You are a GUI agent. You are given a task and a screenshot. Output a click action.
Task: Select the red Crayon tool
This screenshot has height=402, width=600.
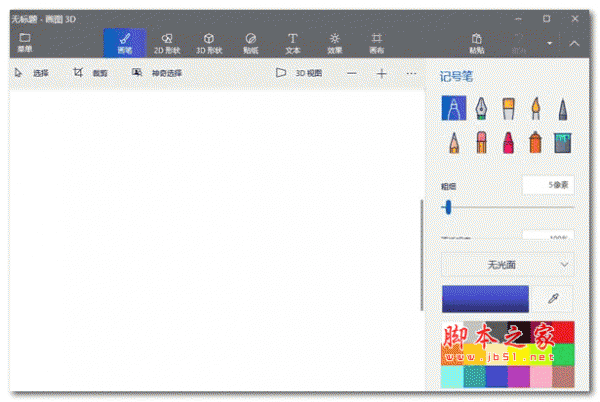click(x=508, y=142)
